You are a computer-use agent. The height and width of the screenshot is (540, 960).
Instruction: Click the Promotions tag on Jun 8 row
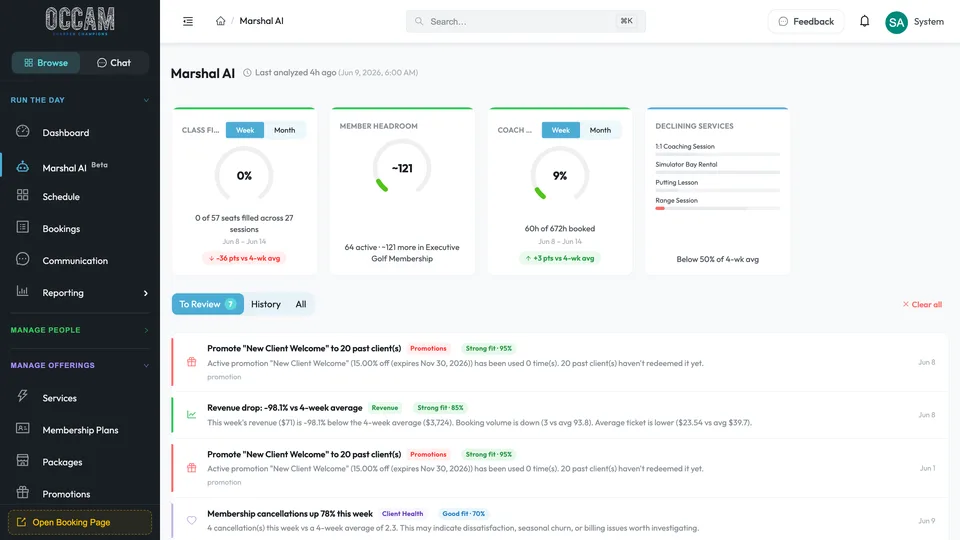(428, 348)
